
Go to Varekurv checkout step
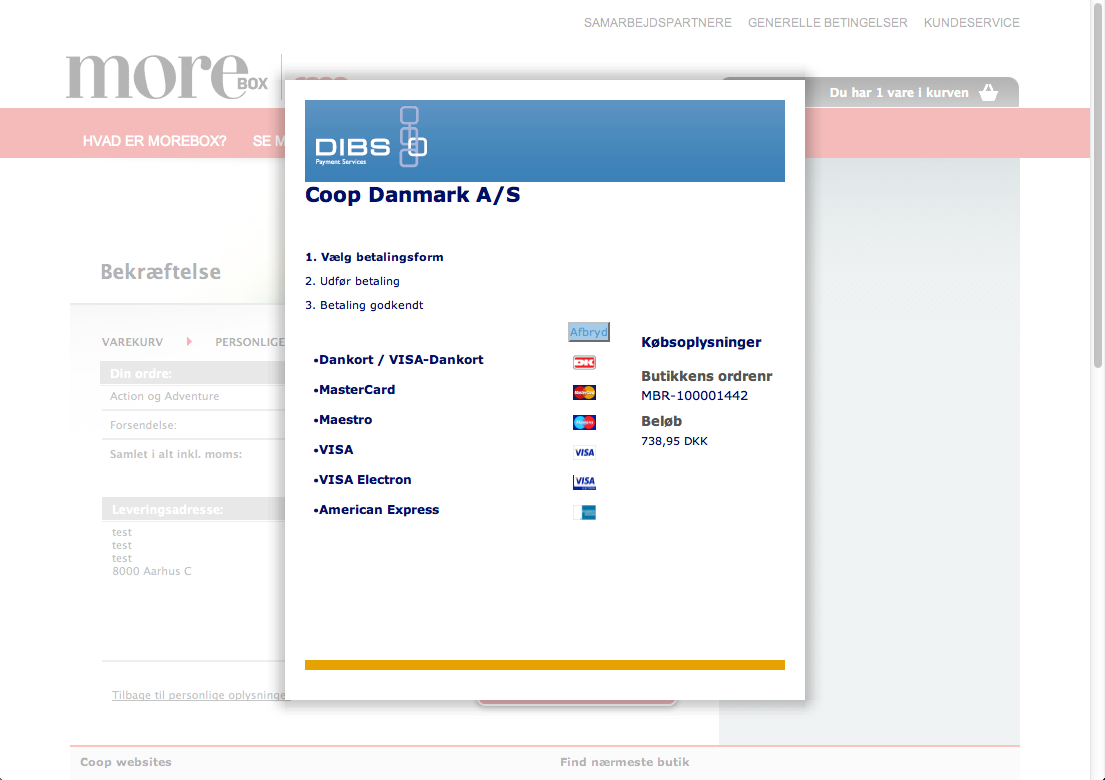point(132,342)
